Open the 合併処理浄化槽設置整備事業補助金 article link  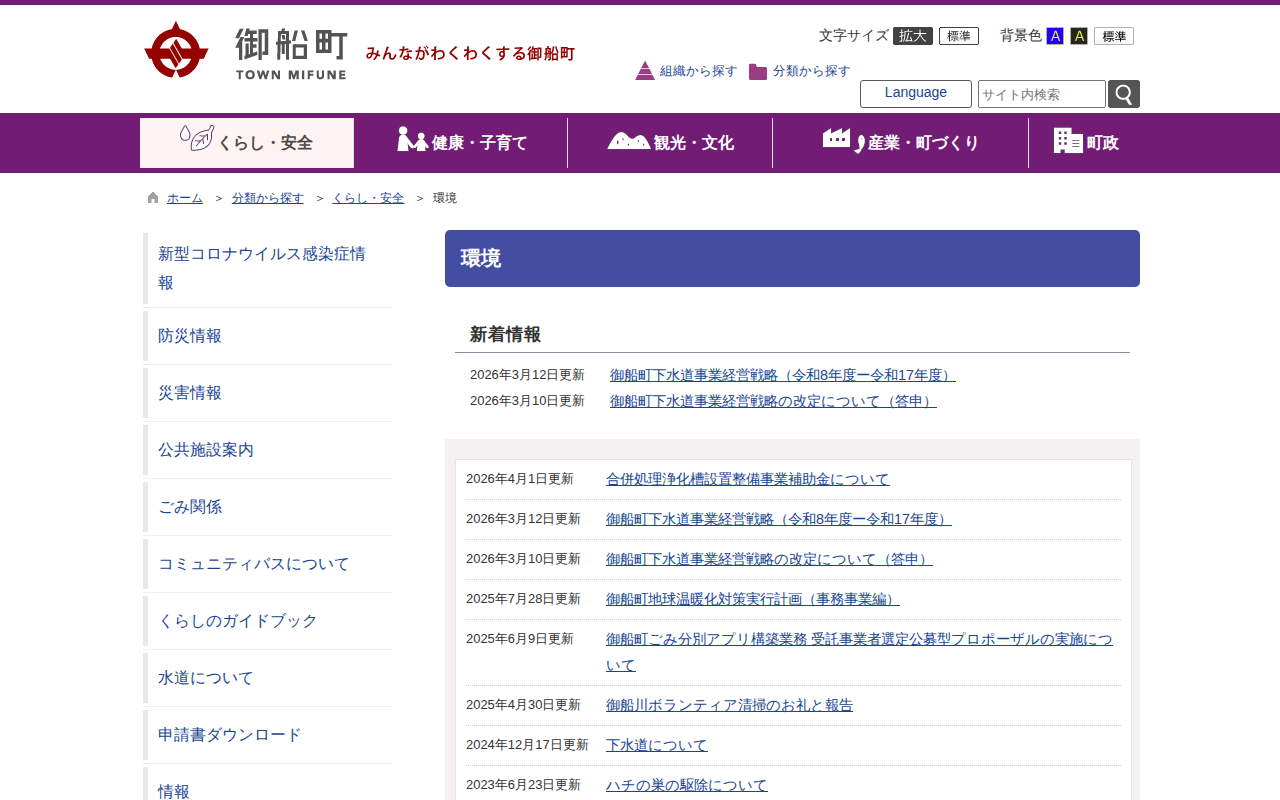click(747, 479)
